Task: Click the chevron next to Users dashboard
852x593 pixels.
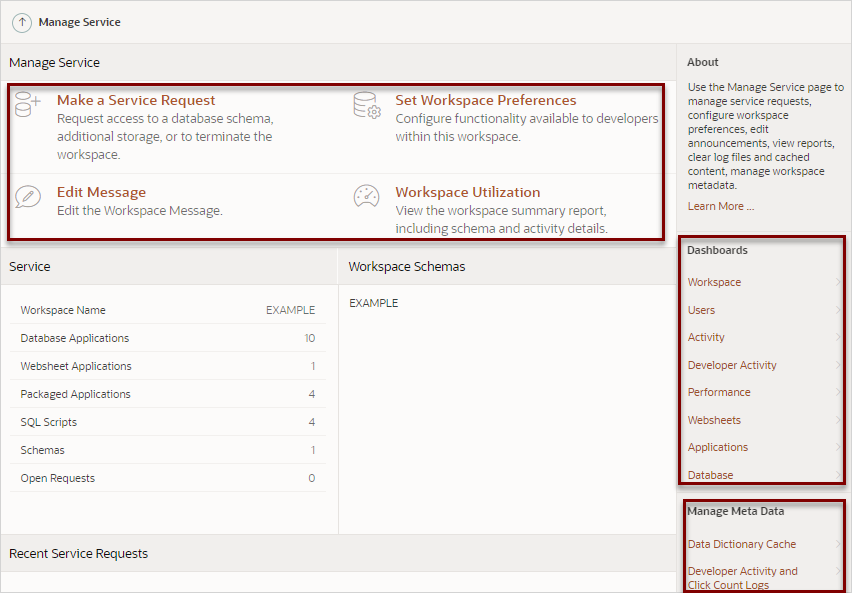Action: pos(838,310)
